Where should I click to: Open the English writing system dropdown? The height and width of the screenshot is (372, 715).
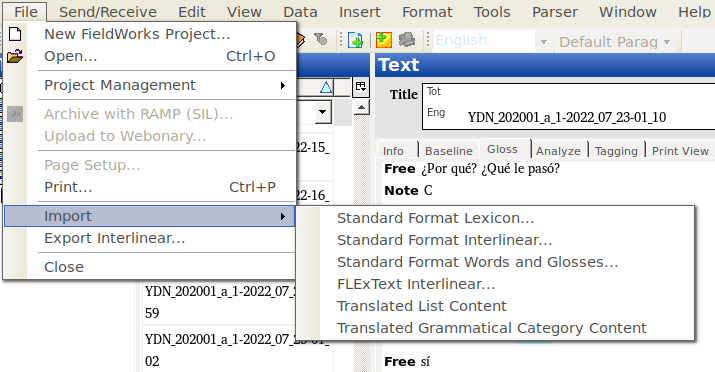[544, 42]
